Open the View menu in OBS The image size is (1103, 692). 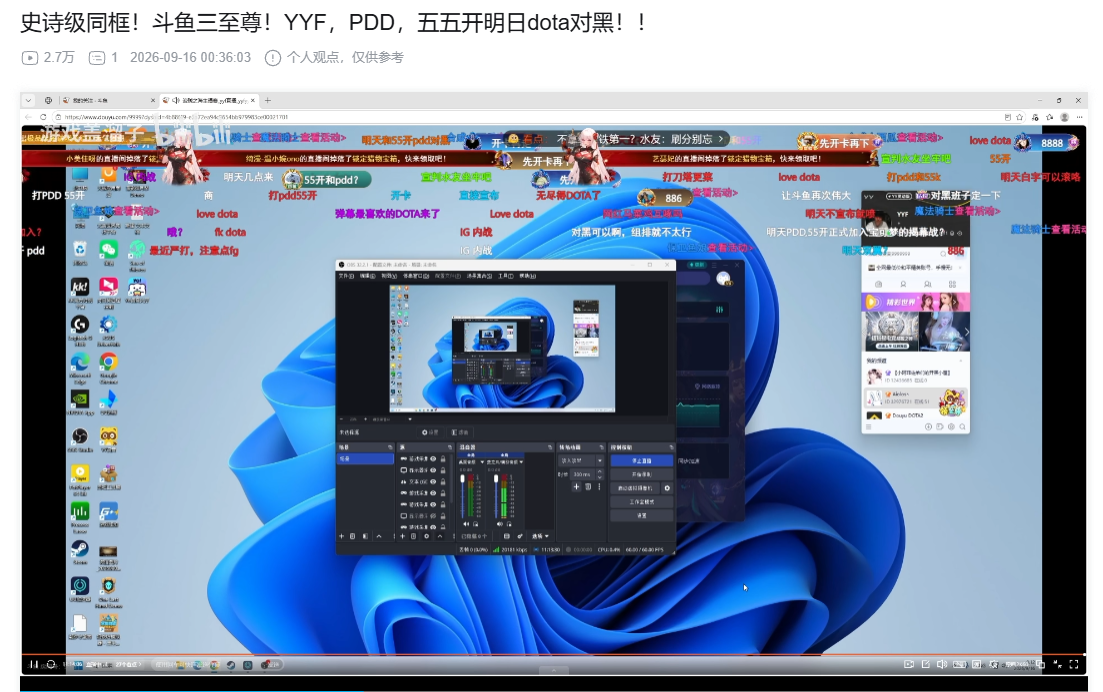coord(389,276)
